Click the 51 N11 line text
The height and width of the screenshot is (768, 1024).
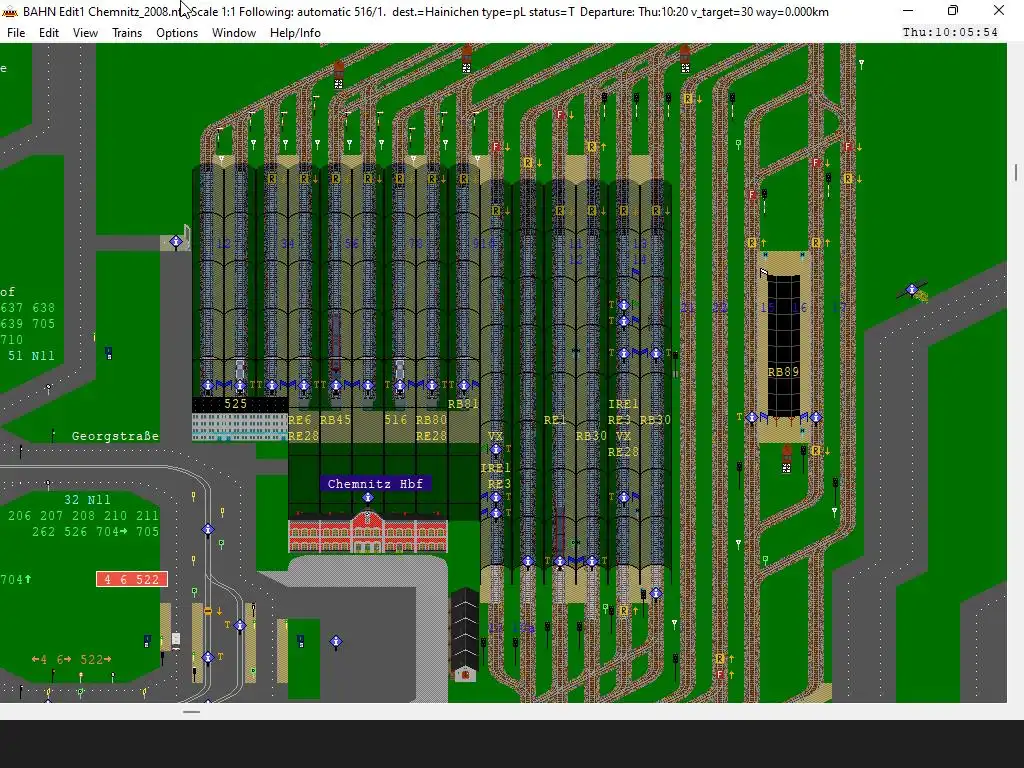(31, 356)
